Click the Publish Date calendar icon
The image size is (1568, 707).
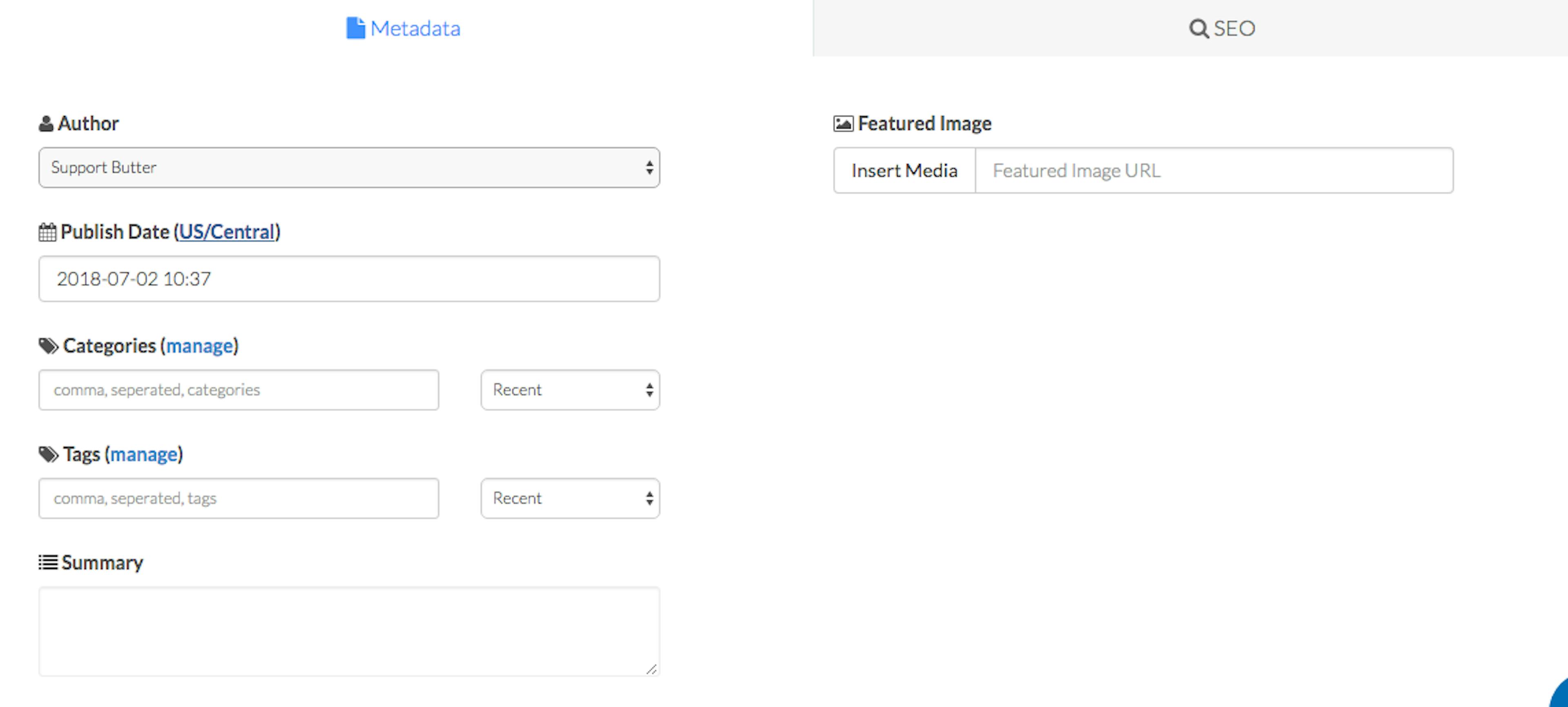click(x=47, y=232)
